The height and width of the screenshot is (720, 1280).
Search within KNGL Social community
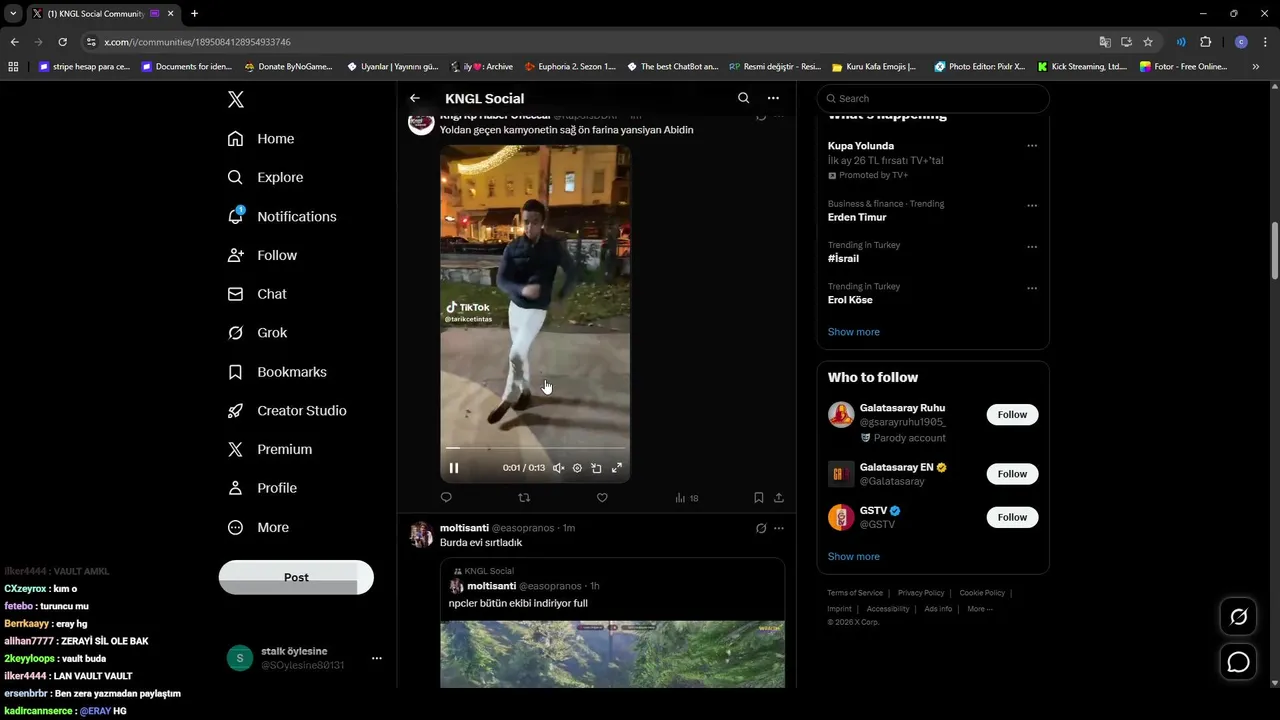coord(743,98)
